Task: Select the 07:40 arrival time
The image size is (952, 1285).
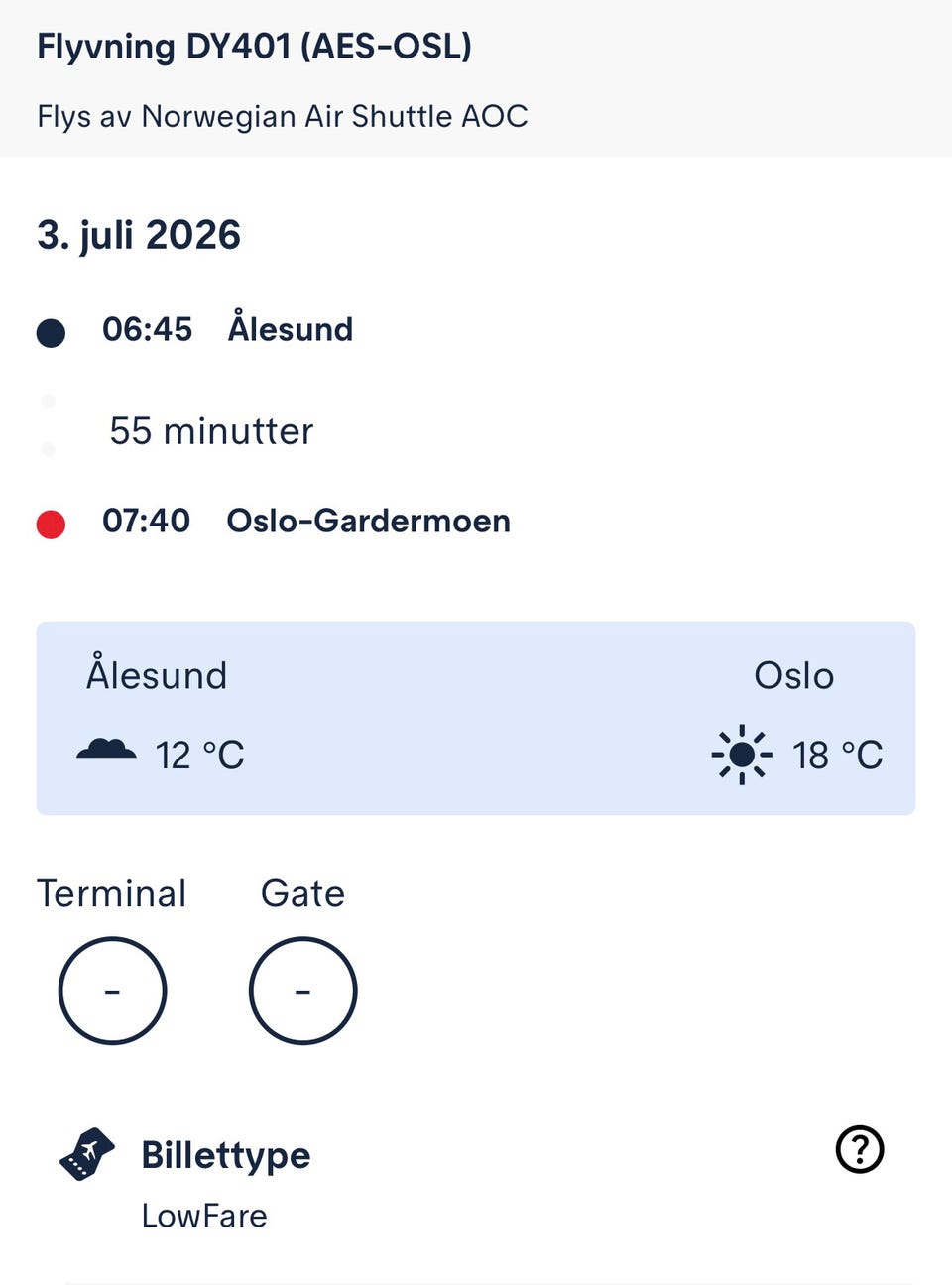Action: (147, 521)
